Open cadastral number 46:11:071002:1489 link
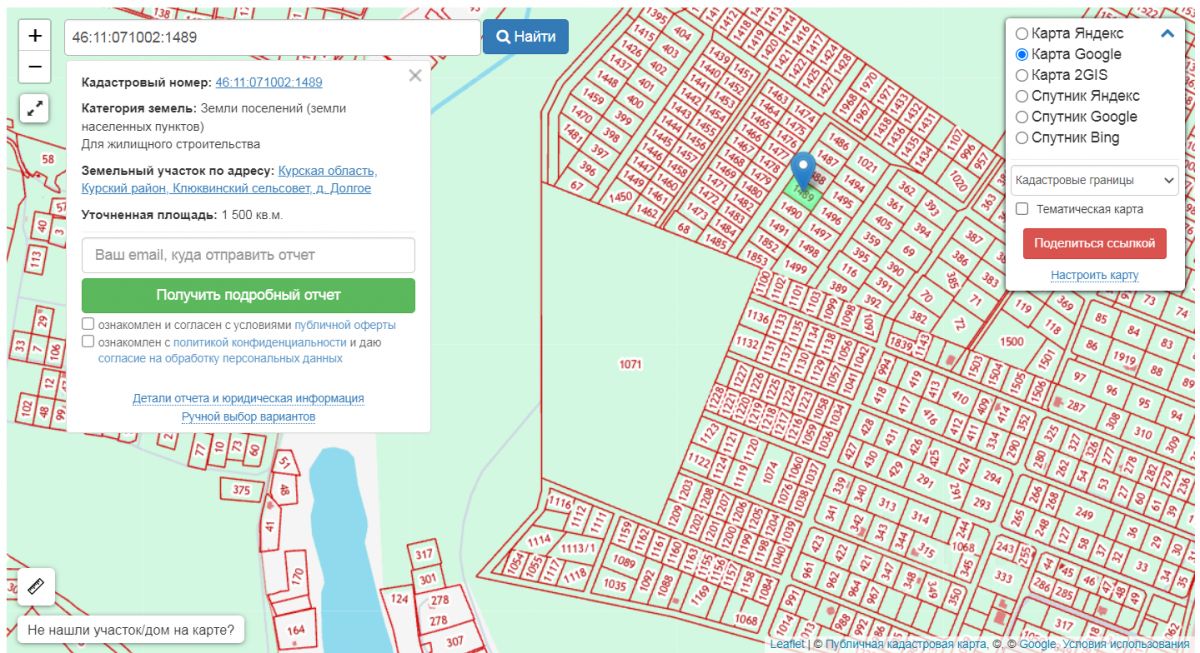This screenshot has height=653, width=1200. coord(269,82)
